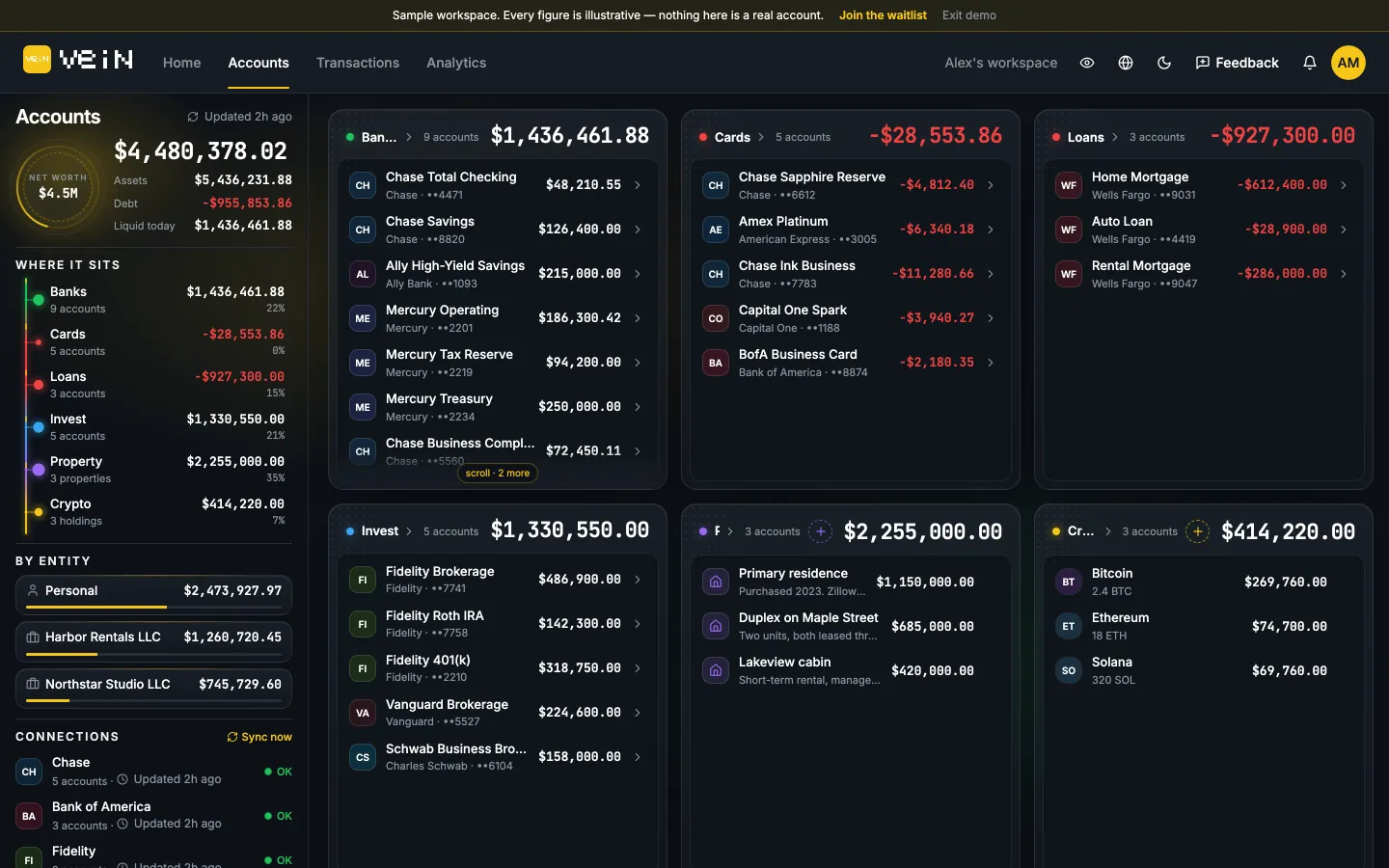Image resolution: width=1389 pixels, height=868 pixels.
Task: Open Chase Total Checking row chevron
Action: [638, 185]
